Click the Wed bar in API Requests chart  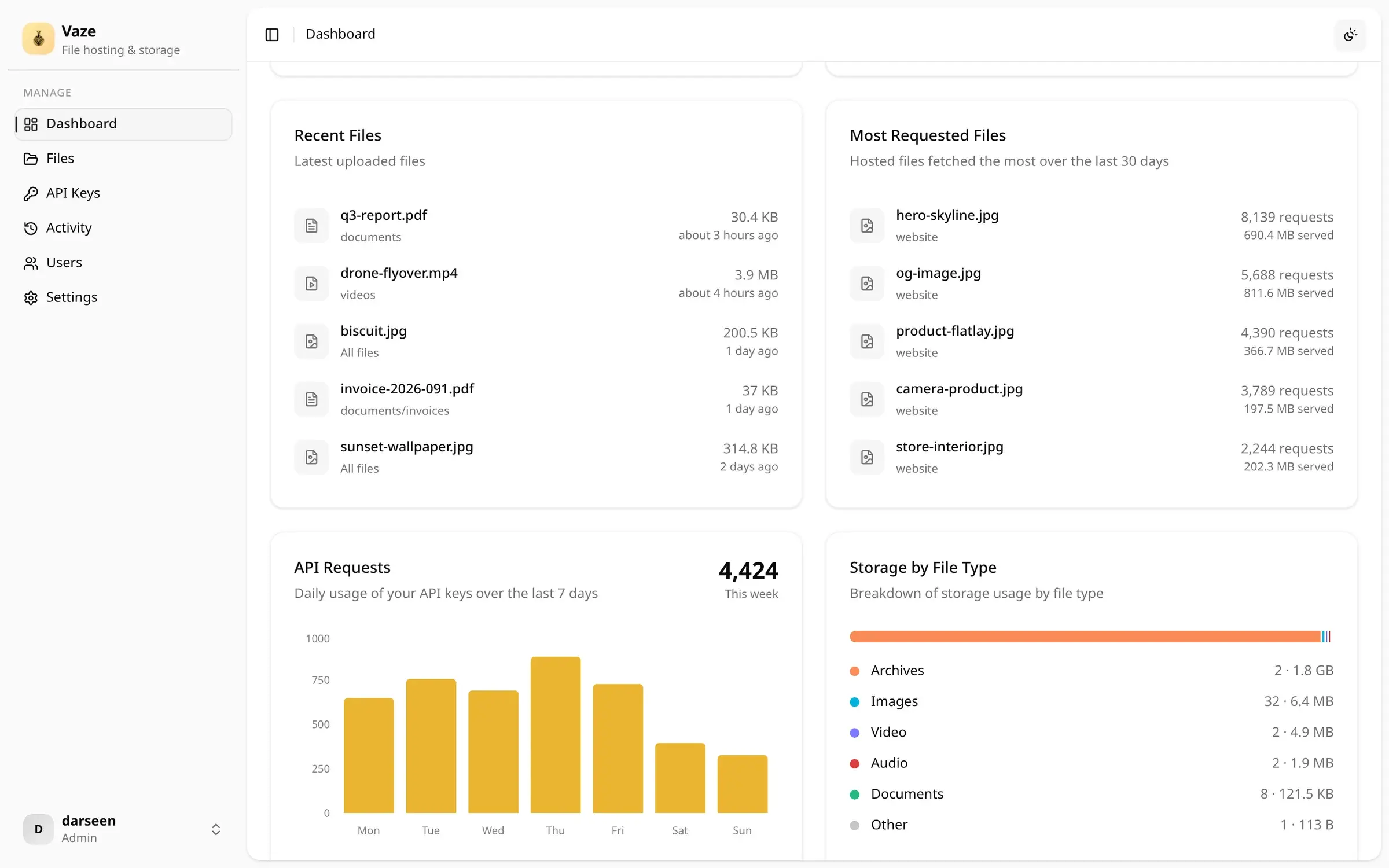point(493,752)
